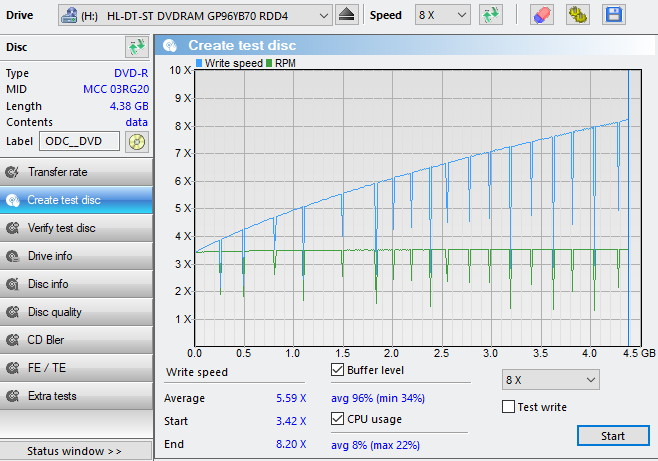Click the apply speed icon next to the Speed dropdown

click(491, 15)
